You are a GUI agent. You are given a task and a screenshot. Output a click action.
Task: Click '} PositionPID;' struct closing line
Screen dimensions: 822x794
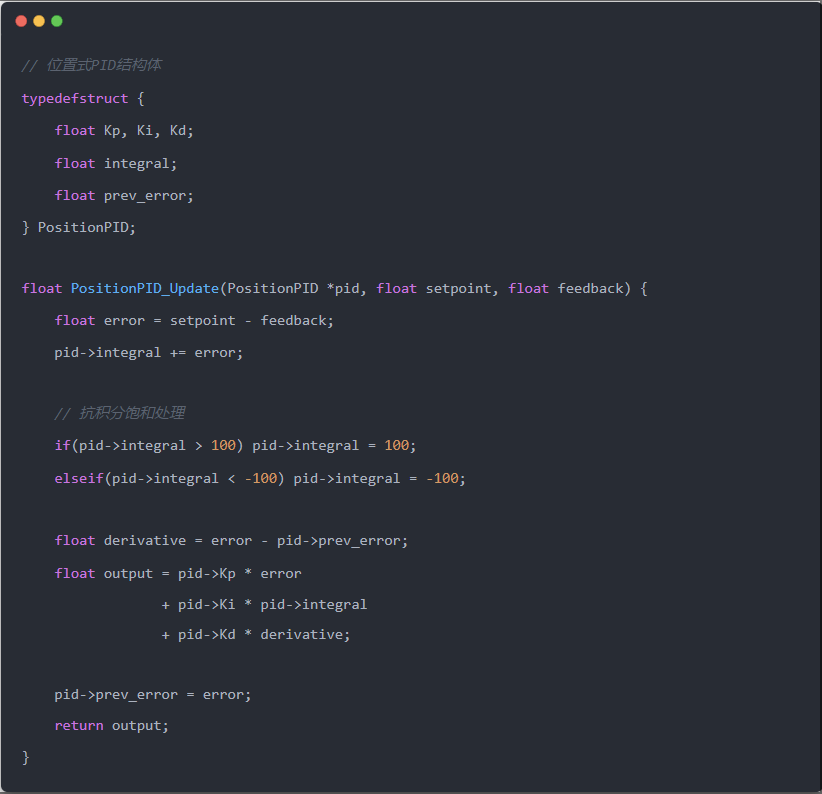[79, 227]
